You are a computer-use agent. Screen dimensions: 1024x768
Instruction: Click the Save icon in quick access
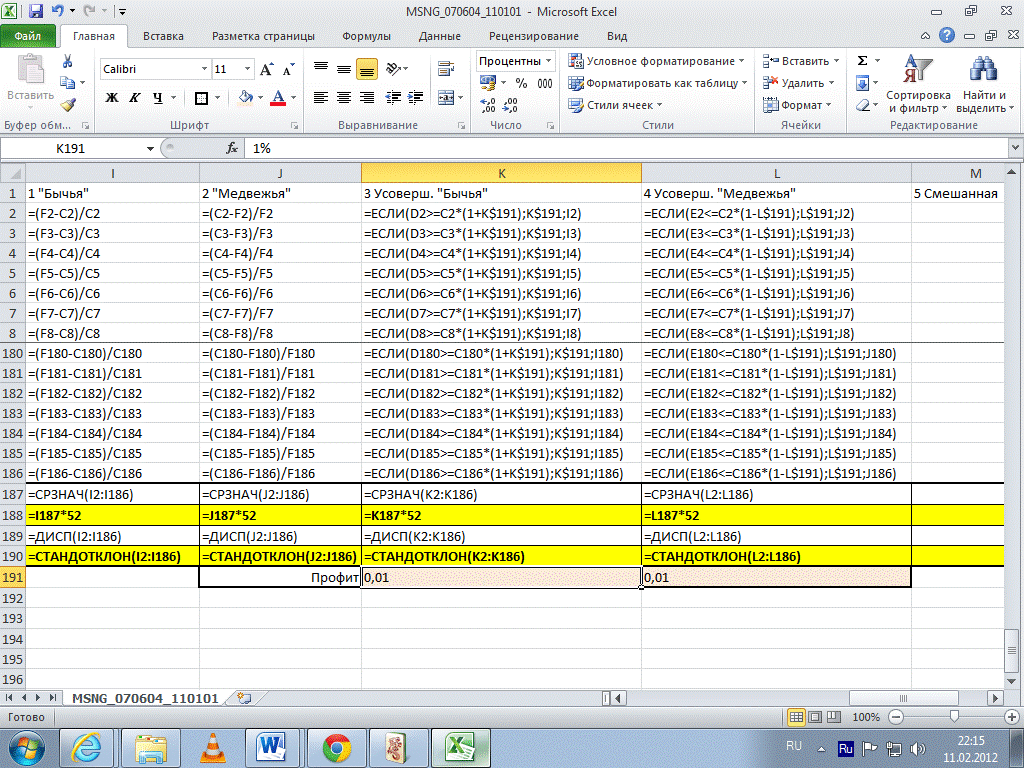[35, 11]
